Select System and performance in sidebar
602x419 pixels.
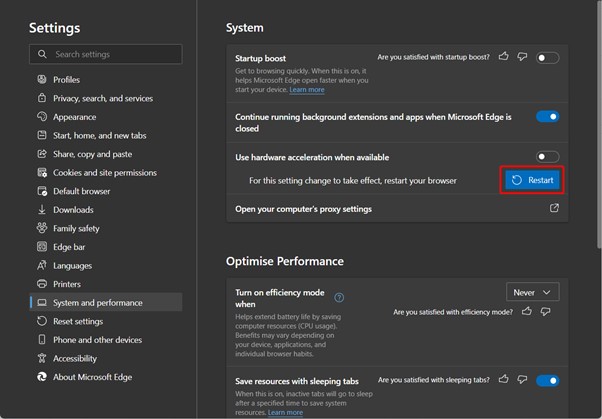click(106, 303)
